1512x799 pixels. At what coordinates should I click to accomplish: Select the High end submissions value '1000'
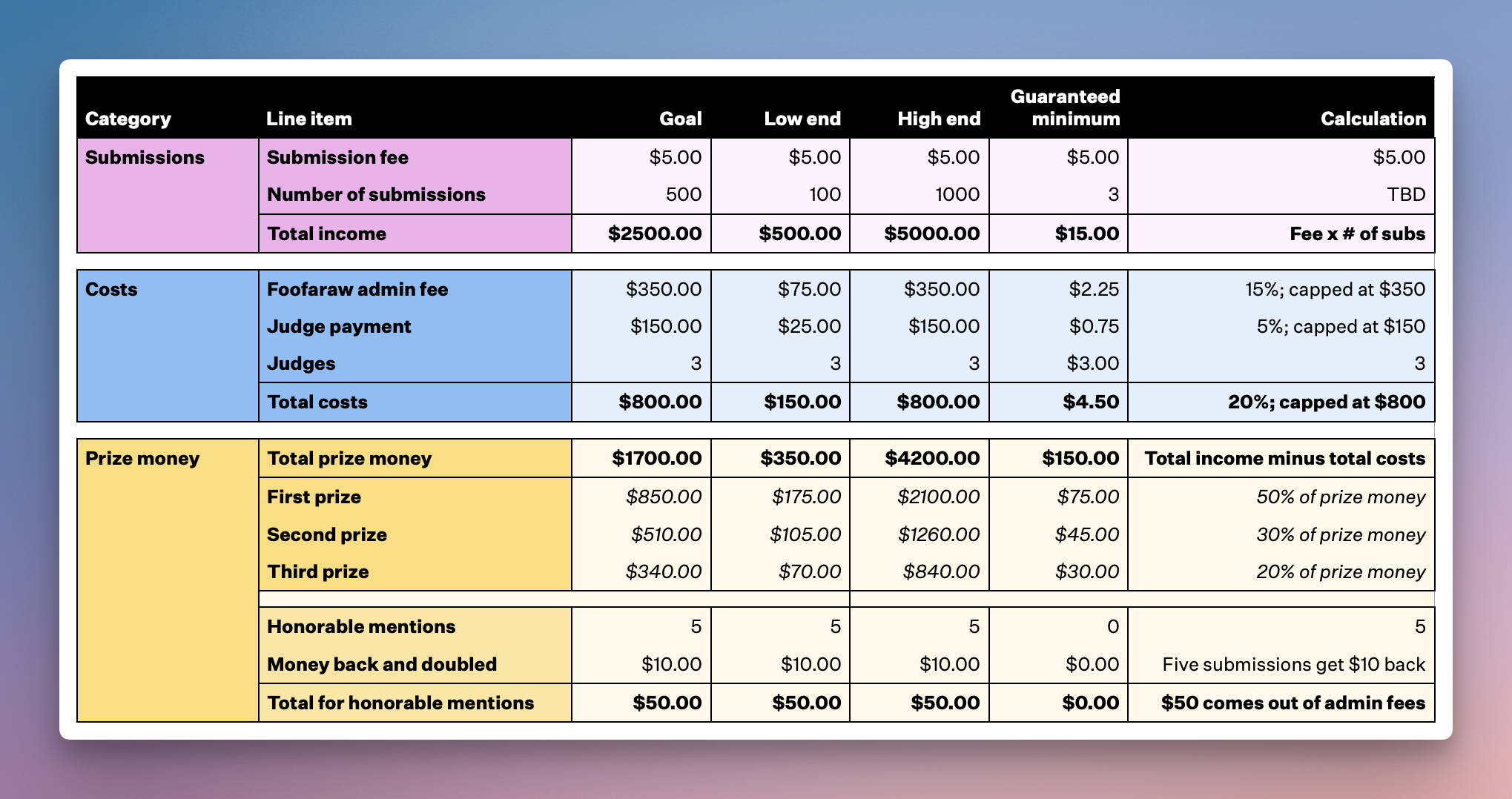coord(957,194)
